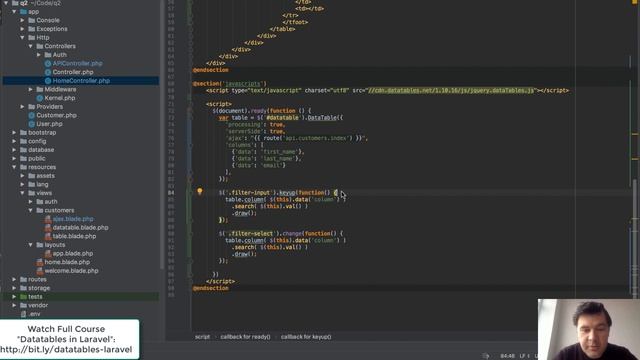This screenshot has width=640, height=360.
Task: Collapse the Controllers folder arrow
Action: click(x=31, y=46)
